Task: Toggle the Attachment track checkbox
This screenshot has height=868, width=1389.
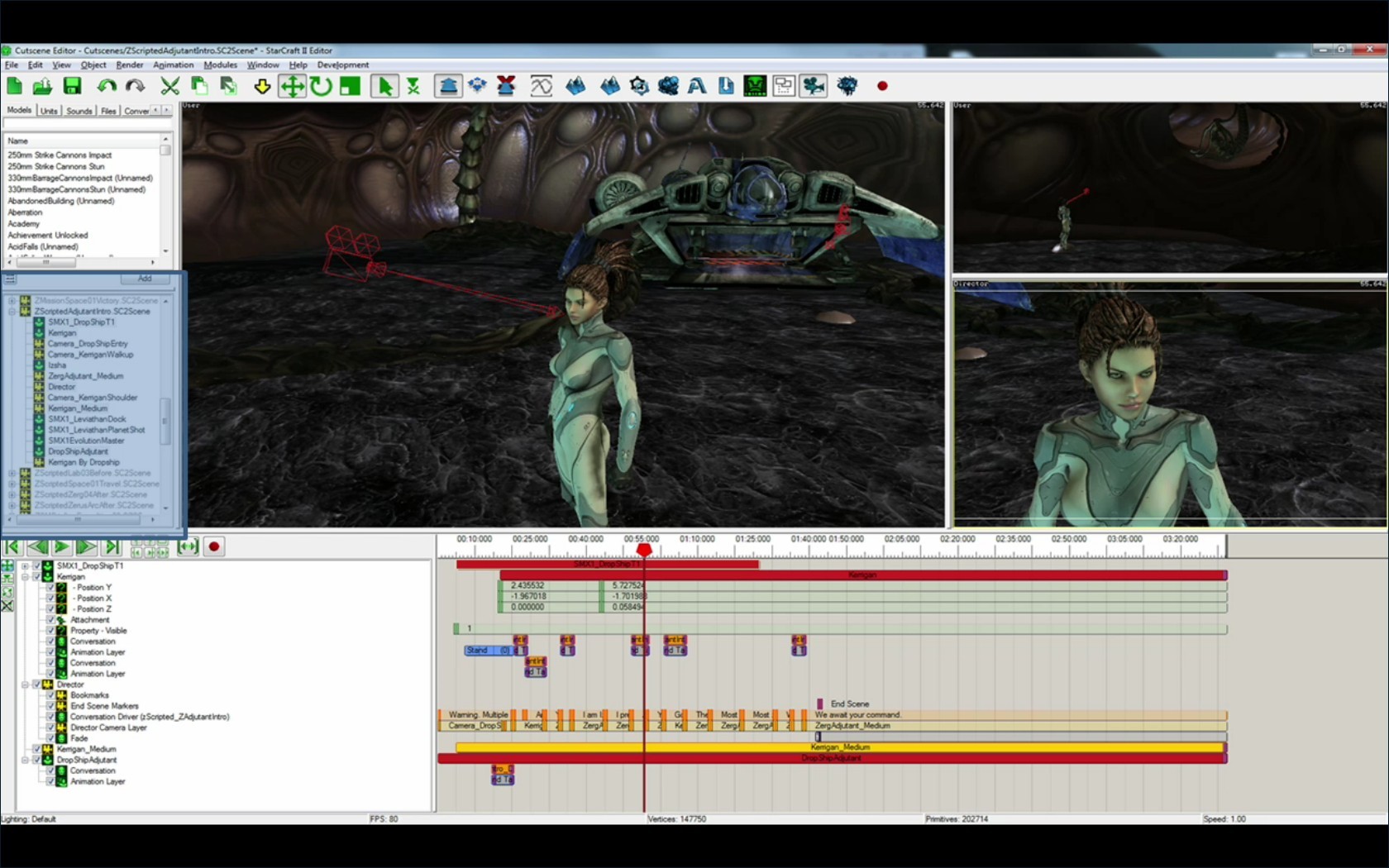Action: click(x=50, y=620)
